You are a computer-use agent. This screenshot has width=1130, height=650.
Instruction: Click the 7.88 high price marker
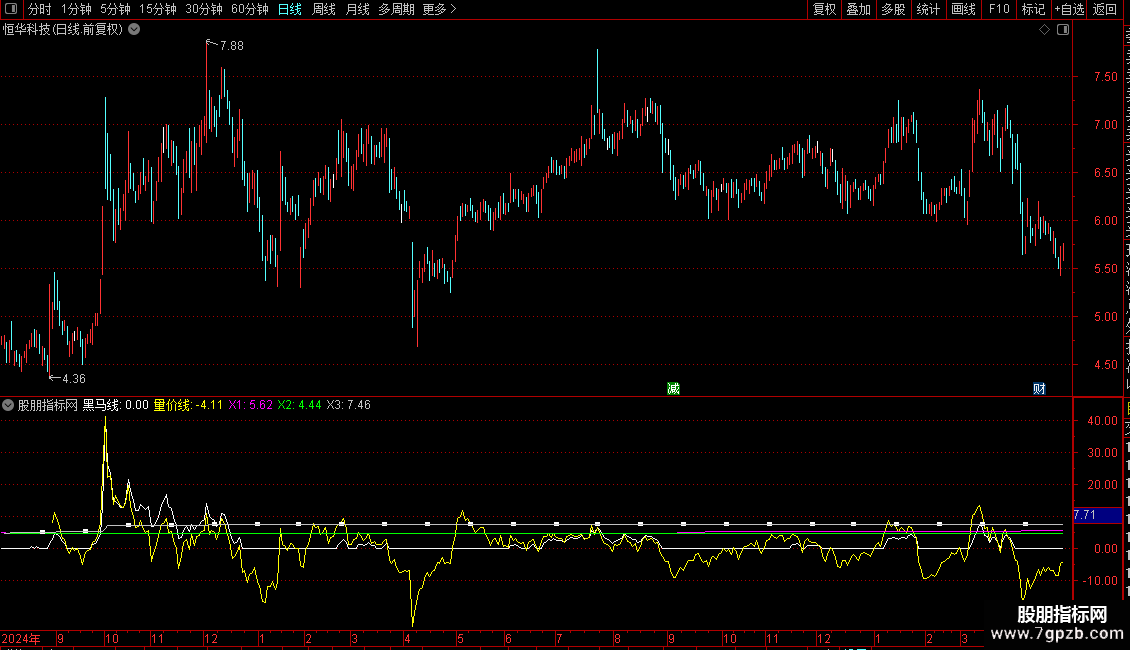pos(231,45)
